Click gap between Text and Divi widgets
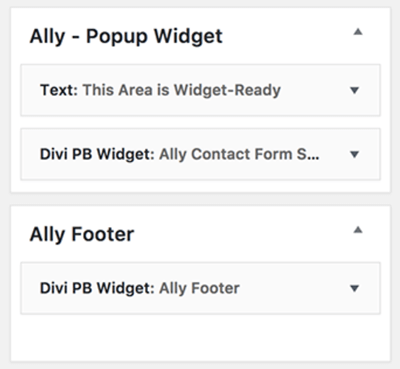 coord(200,122)
